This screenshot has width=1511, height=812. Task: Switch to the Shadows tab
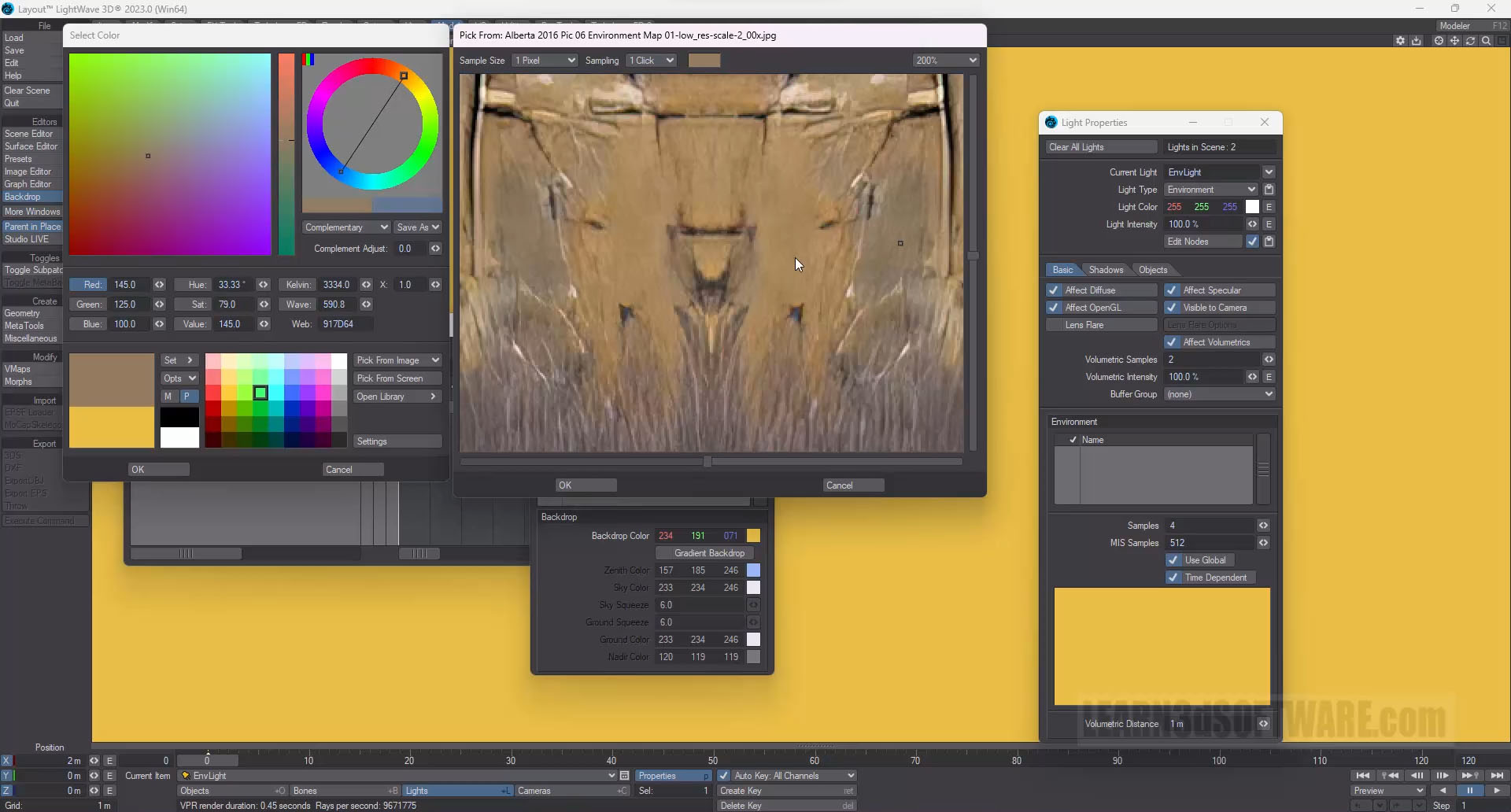tap(1106, 270)
